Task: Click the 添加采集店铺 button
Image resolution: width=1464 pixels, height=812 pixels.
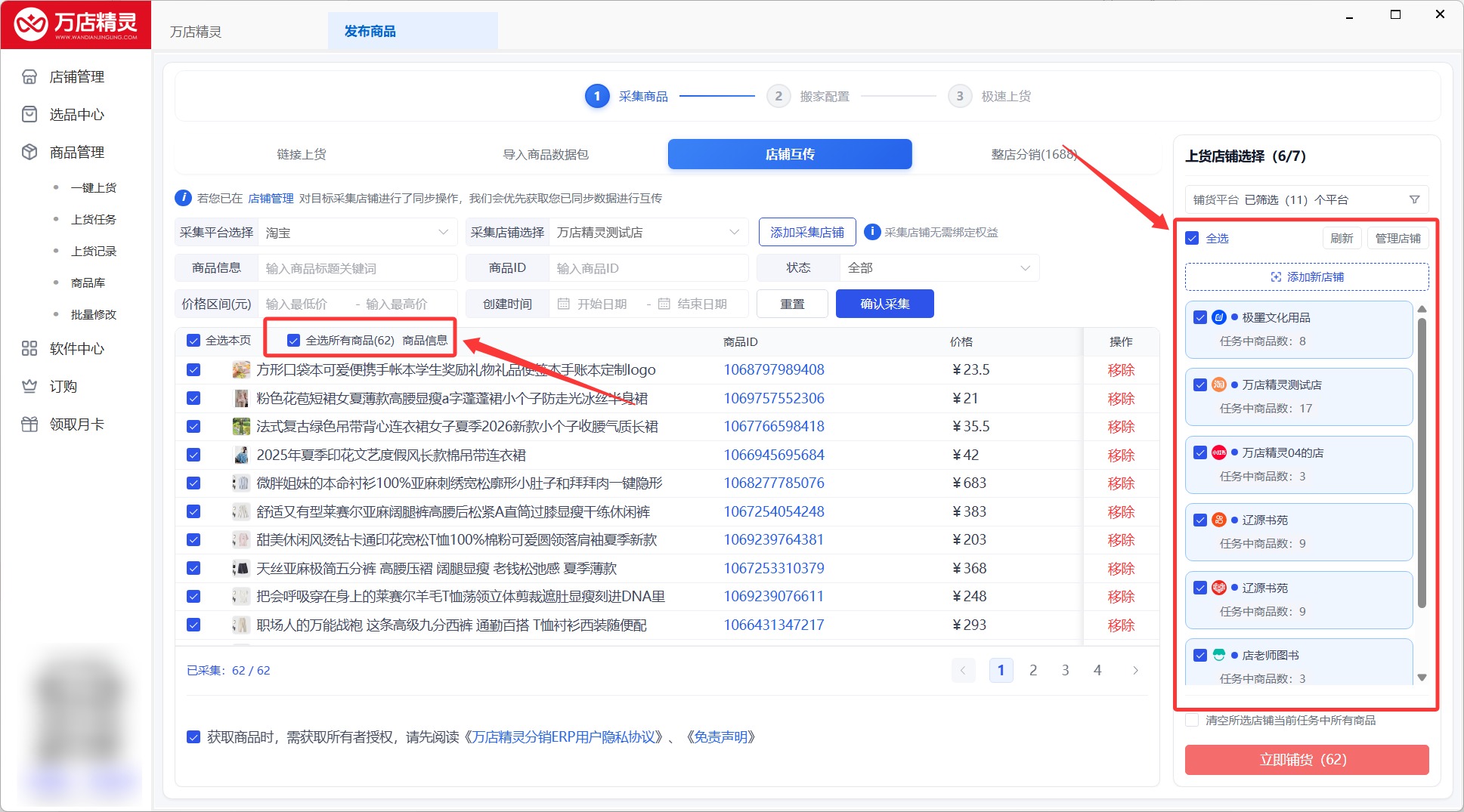Action: [807, 232]
